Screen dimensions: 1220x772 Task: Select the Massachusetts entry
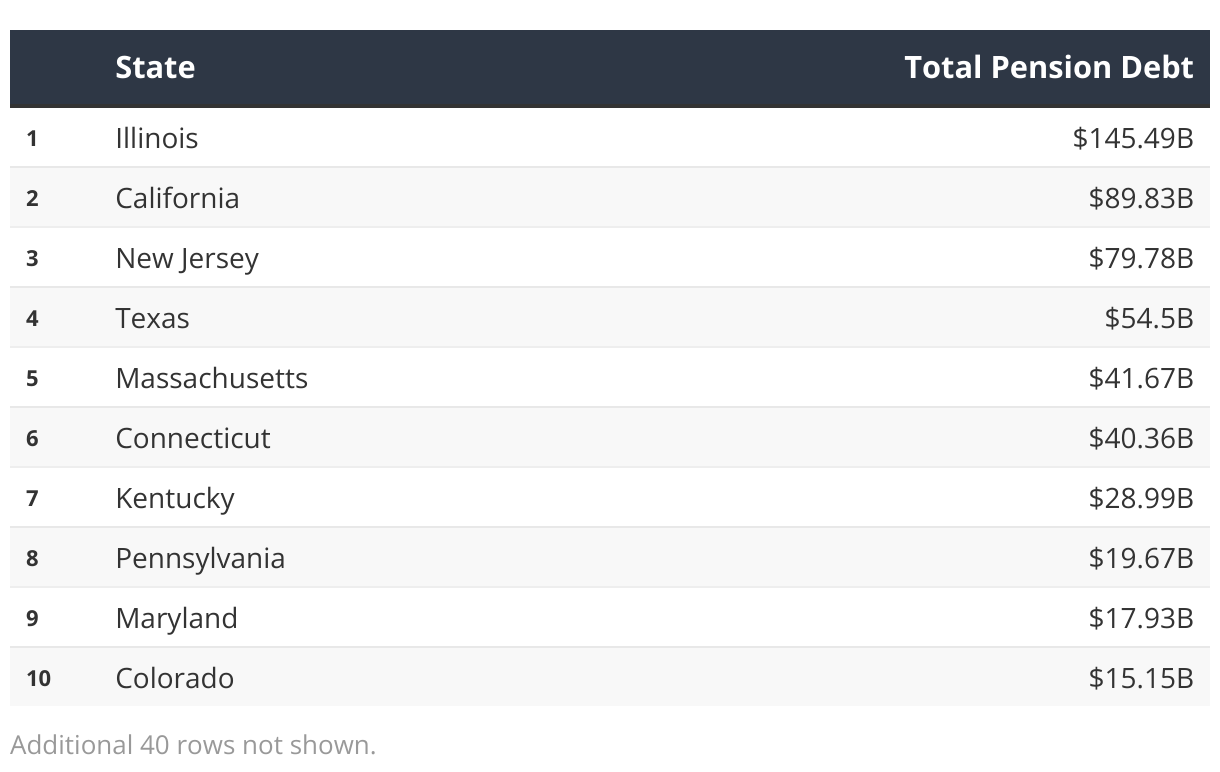[x=211, y=378]
